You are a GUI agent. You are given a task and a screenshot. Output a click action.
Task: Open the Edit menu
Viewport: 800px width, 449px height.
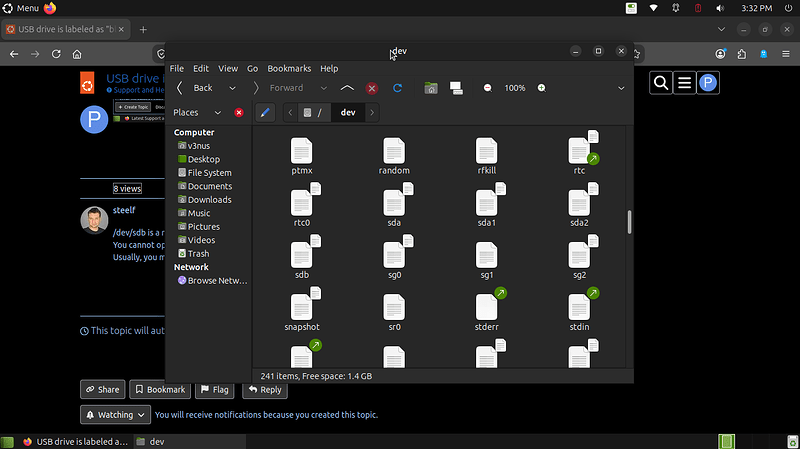pos(201,68)
